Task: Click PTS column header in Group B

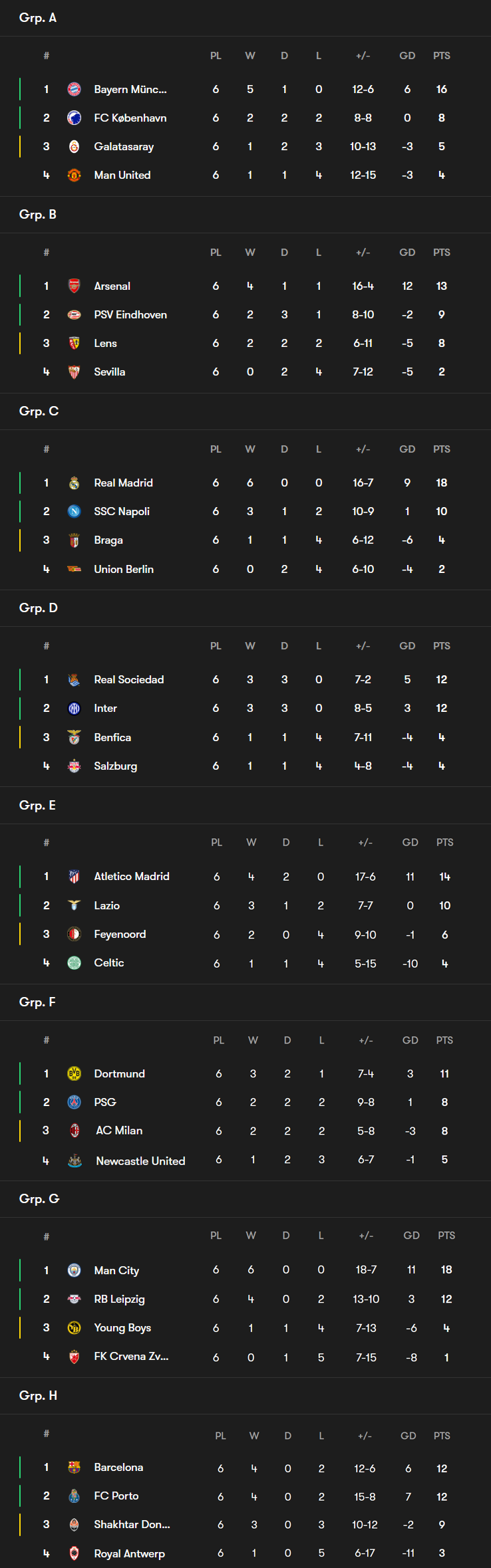Action: click(442, 253)
